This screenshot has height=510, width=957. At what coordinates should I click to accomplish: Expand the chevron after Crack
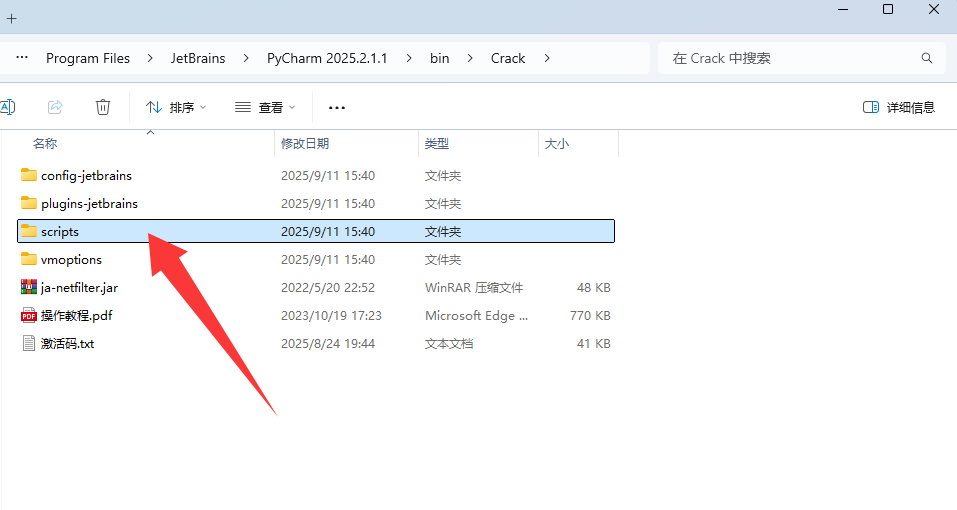click(x=547, y=58)
